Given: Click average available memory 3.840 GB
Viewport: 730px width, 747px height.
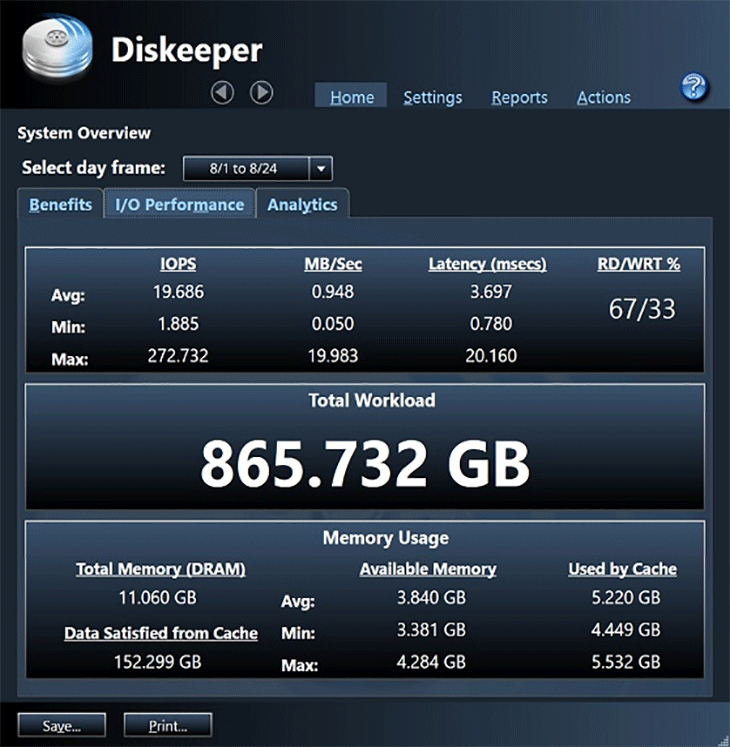Looking at the screenshot, I should (x=431, y=597).
